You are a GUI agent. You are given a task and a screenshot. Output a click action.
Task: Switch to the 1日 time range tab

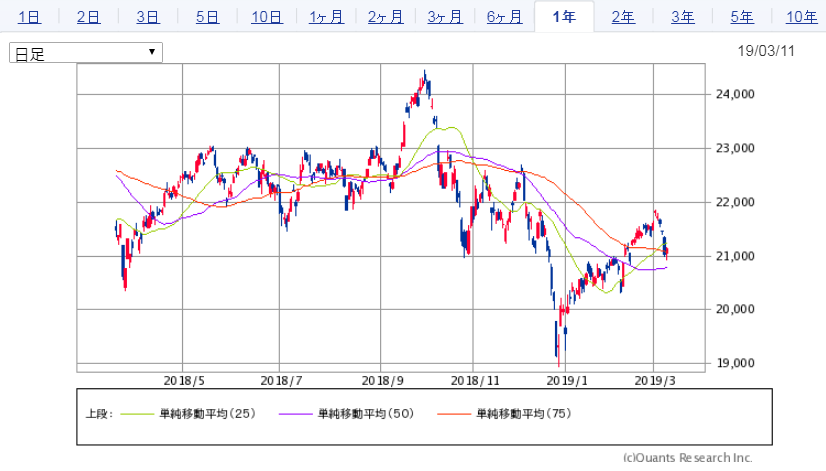point(29,17)
